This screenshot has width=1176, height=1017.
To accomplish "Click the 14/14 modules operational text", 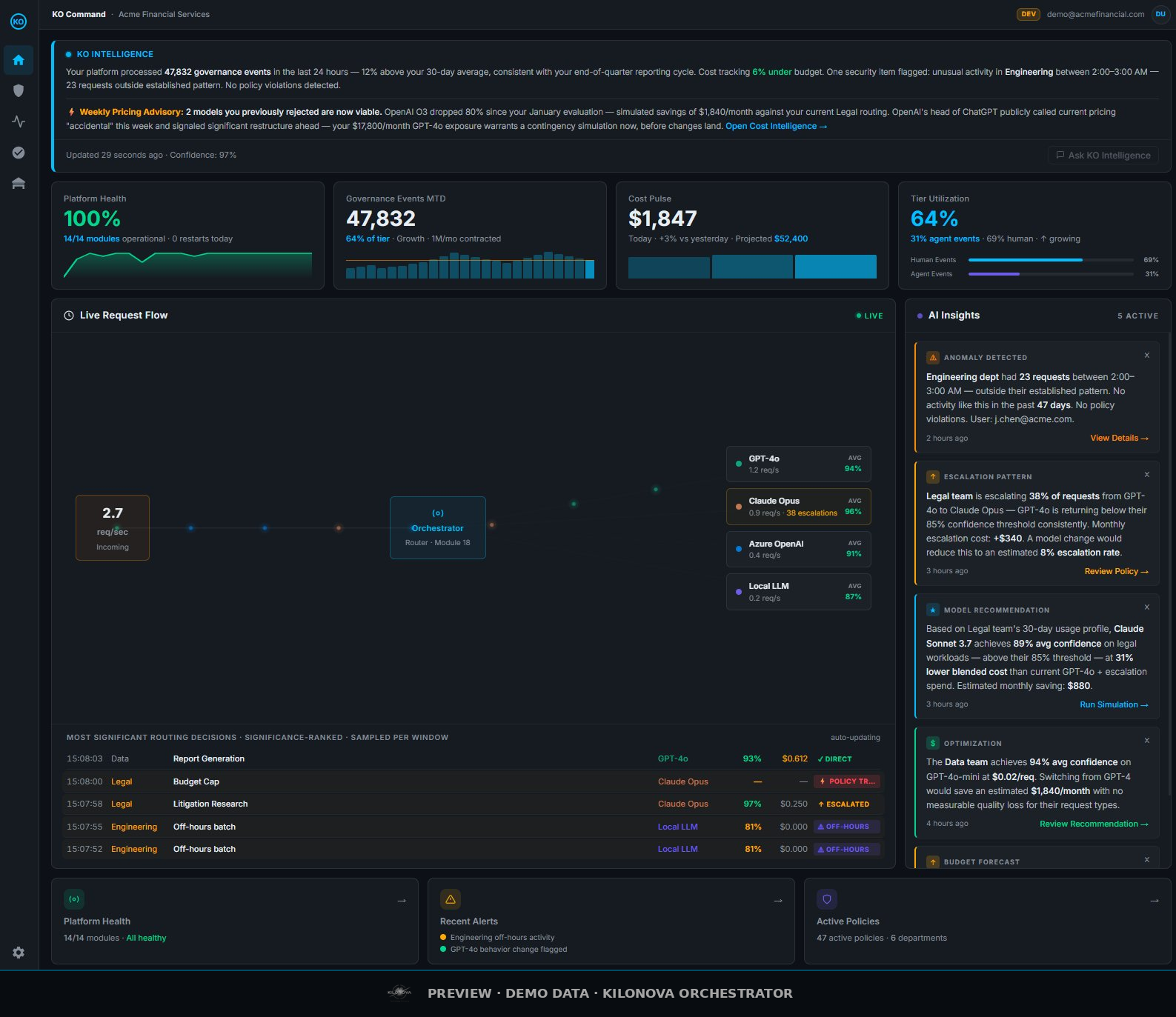I will coord(114,239).
